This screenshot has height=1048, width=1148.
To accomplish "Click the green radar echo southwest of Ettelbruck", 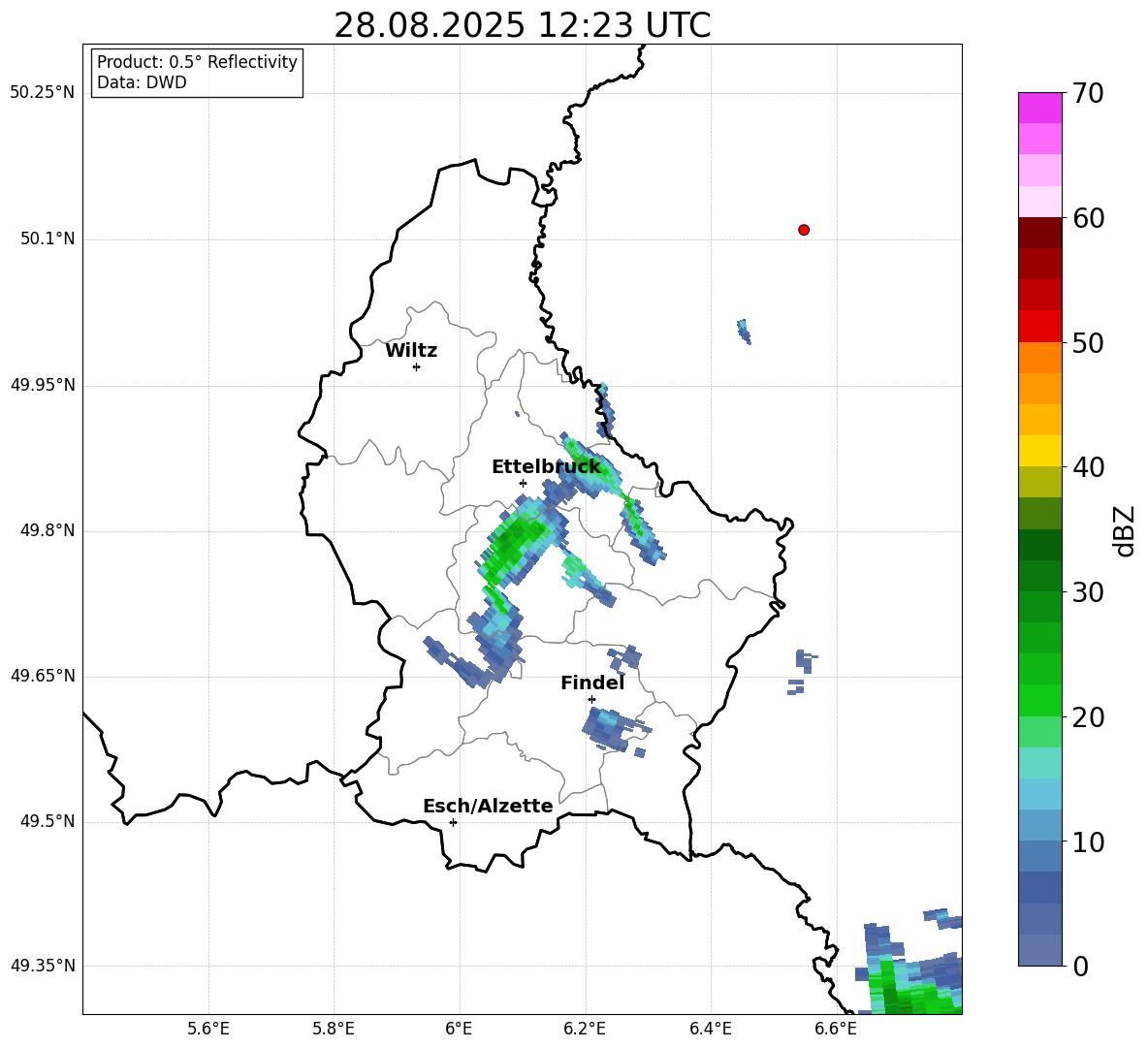I will [x=517, y=545].
